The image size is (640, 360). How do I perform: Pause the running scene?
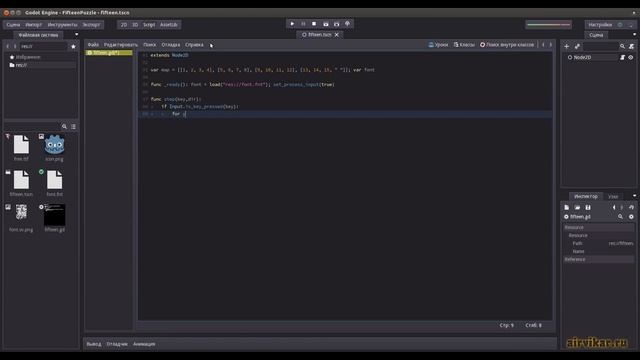303,24
